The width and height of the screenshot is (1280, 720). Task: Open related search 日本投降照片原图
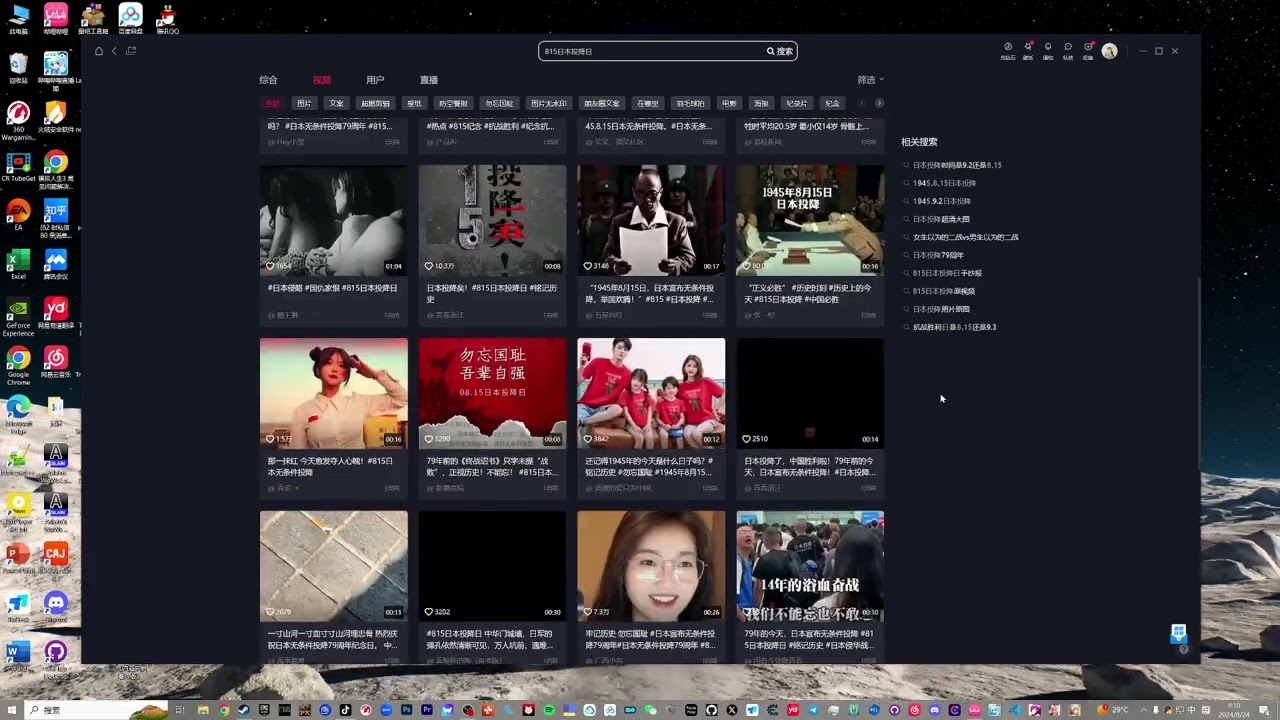941,309
